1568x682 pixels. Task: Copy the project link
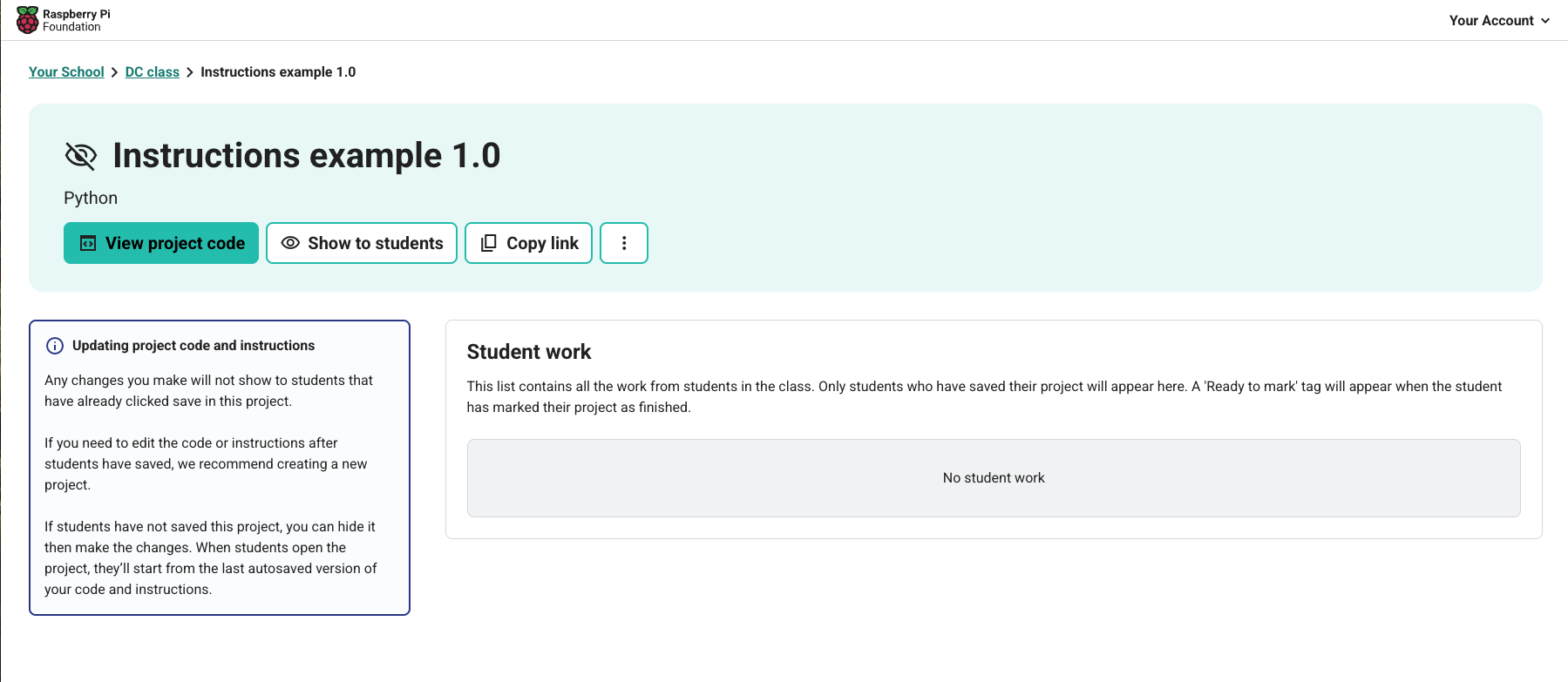528,243
